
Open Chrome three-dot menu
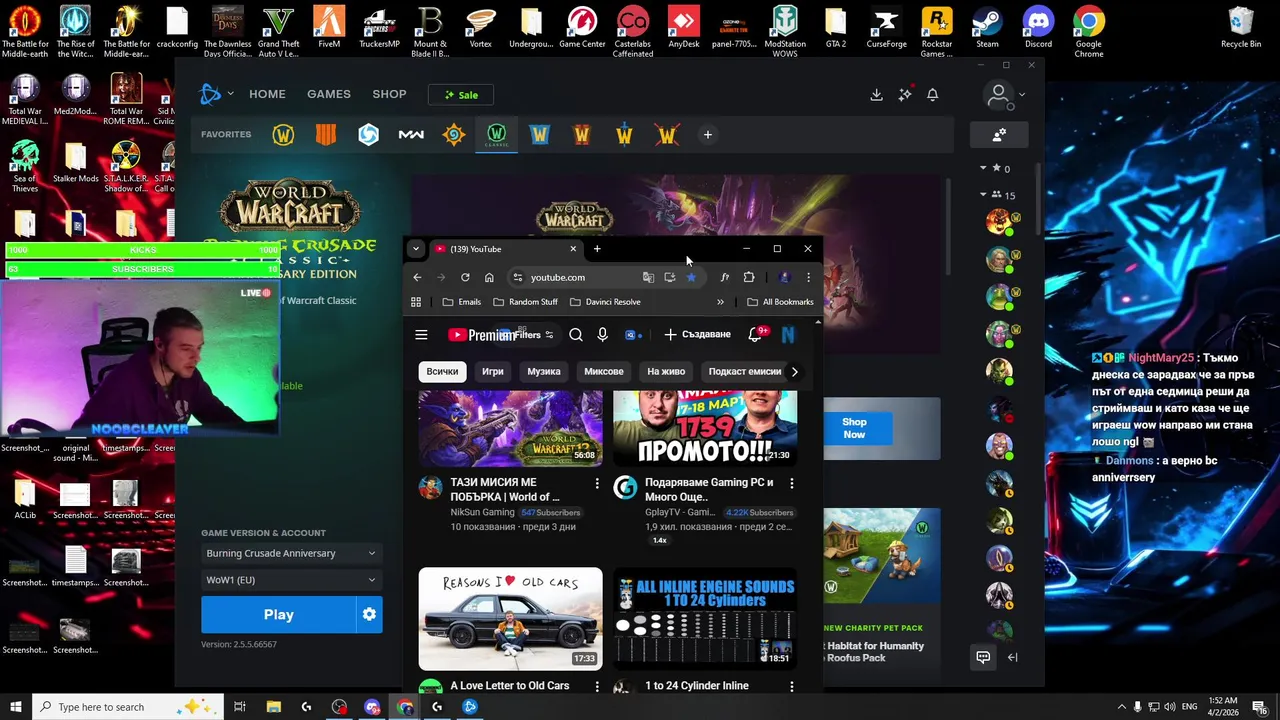[x=808, y=277]
